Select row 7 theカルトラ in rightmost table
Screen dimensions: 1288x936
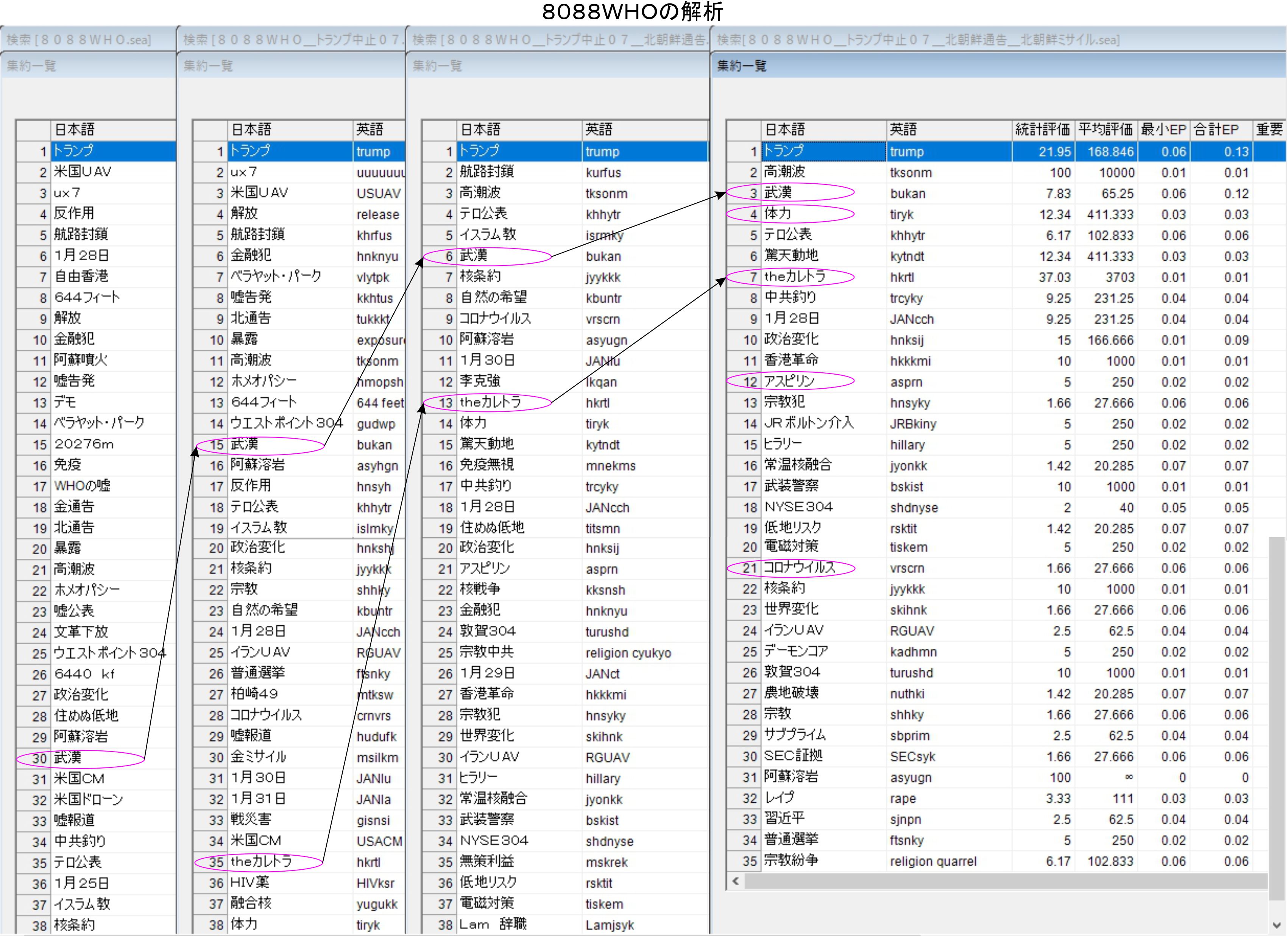[794, 277]
